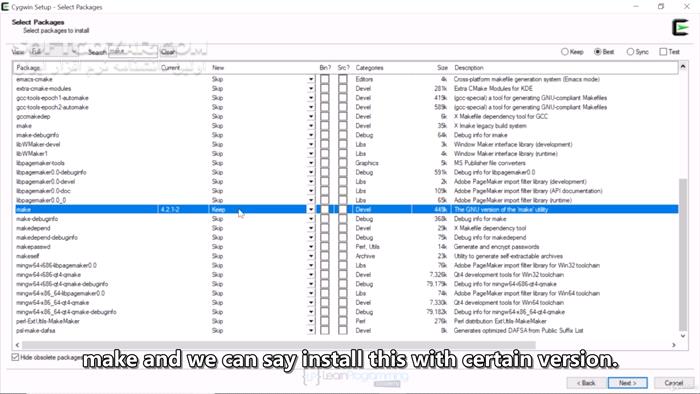
Task: Click the right arrow of the horizontal scrollbar
Action: point(674,345)
